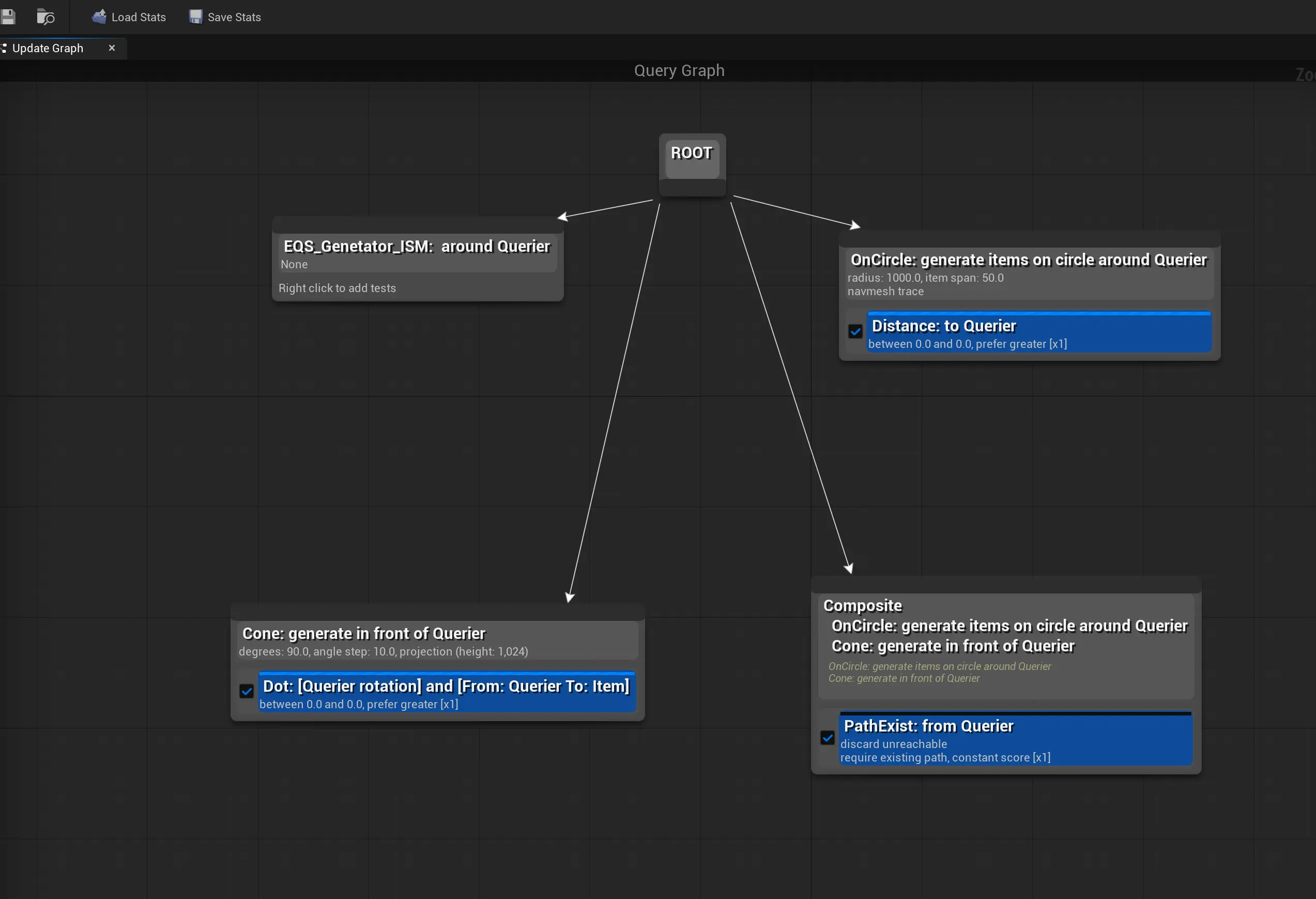Click the Save Stats label
The height and width of the screenshot is (899, 1316).
click(234, 17)
